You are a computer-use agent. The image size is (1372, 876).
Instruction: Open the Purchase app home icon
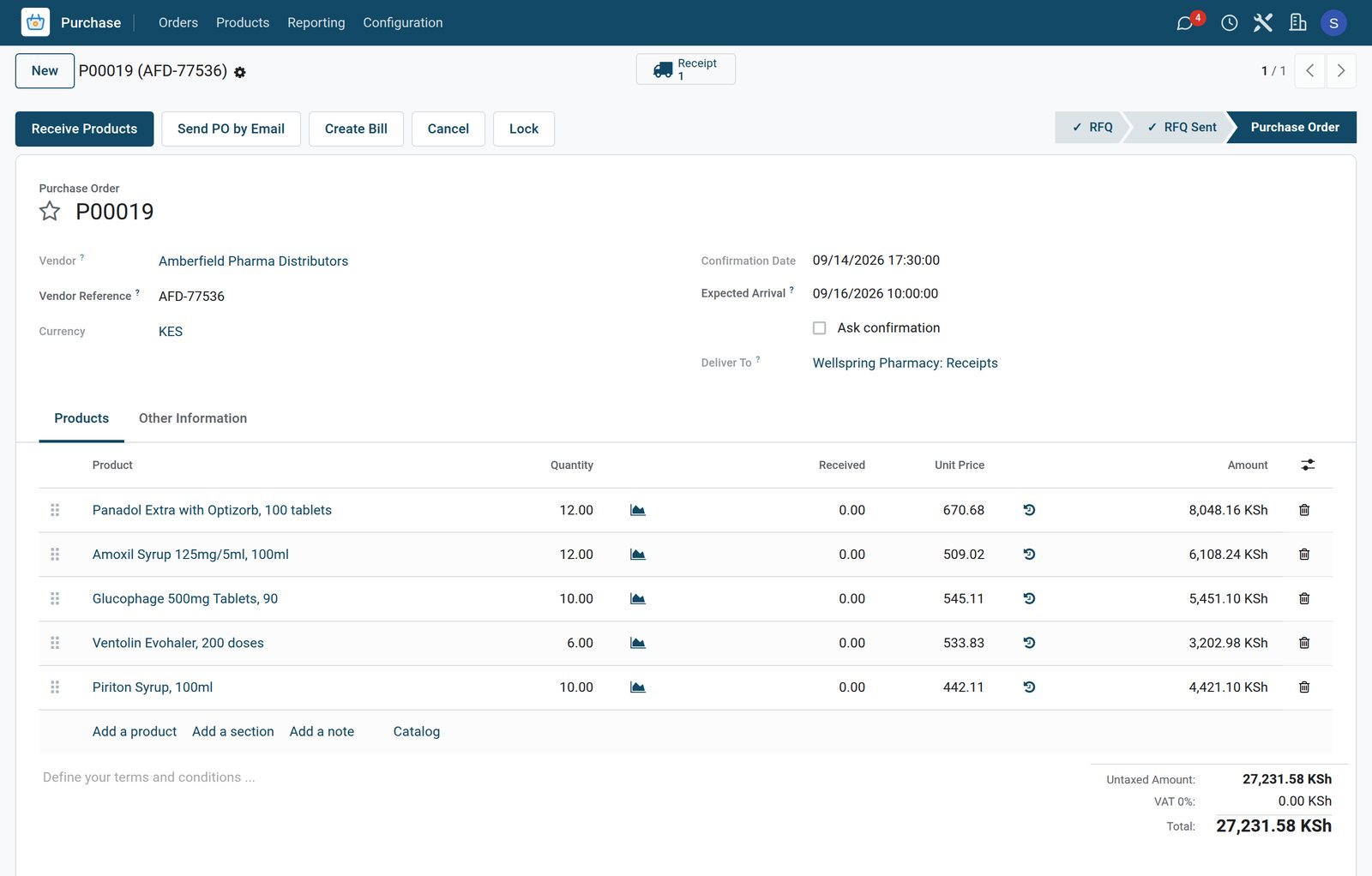(35, 22)
